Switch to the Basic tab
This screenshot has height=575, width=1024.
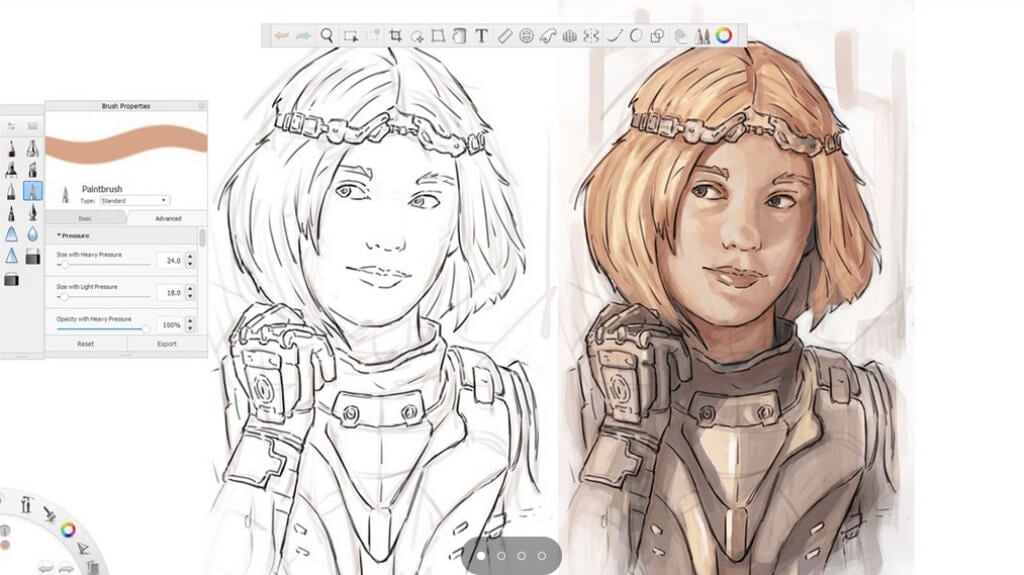(x=85, y=218)
